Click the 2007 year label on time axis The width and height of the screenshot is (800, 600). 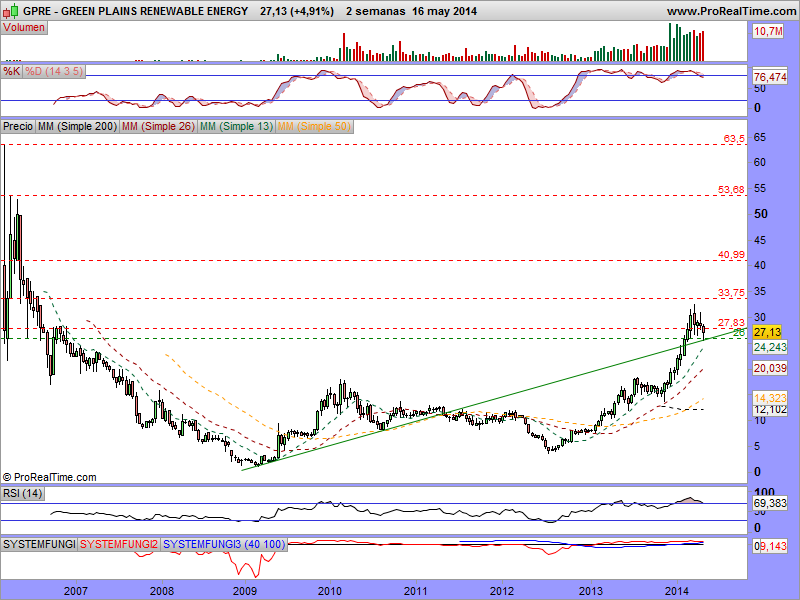(x=76, y=591)
